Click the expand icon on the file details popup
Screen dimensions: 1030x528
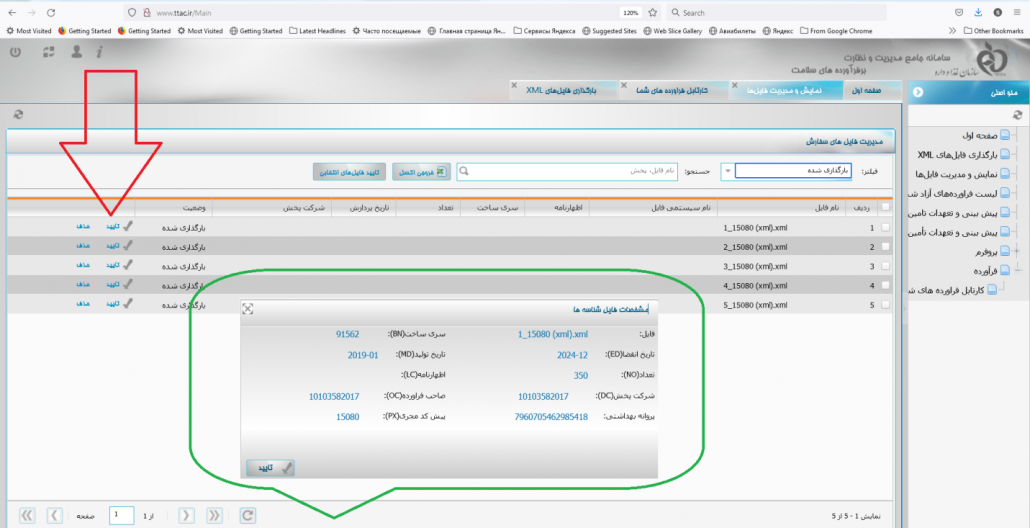click(248, 309)
